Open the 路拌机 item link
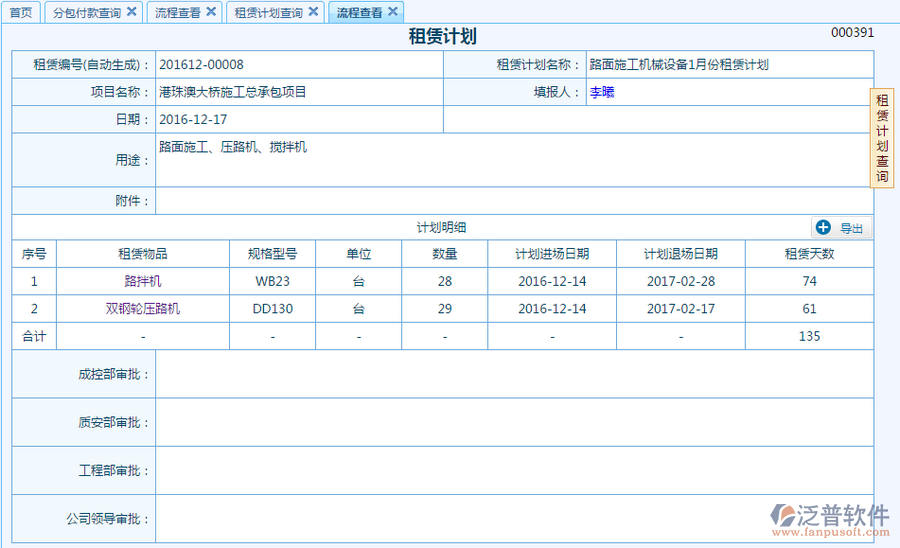Image resolution: width=900 pixels, height=548 pixels. click(143, 281)
